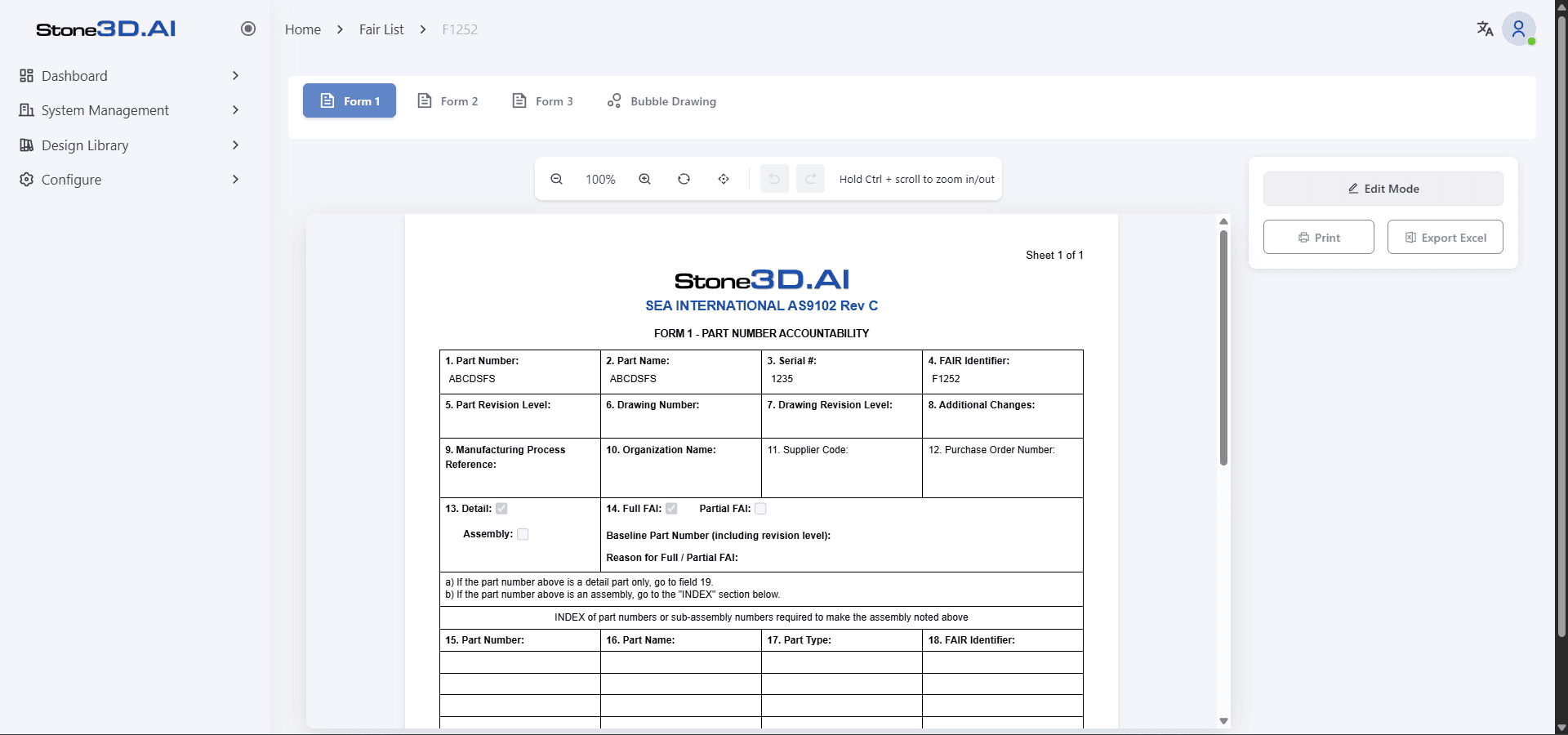
Task: Expand the Configure chevron
Action: 235,180
